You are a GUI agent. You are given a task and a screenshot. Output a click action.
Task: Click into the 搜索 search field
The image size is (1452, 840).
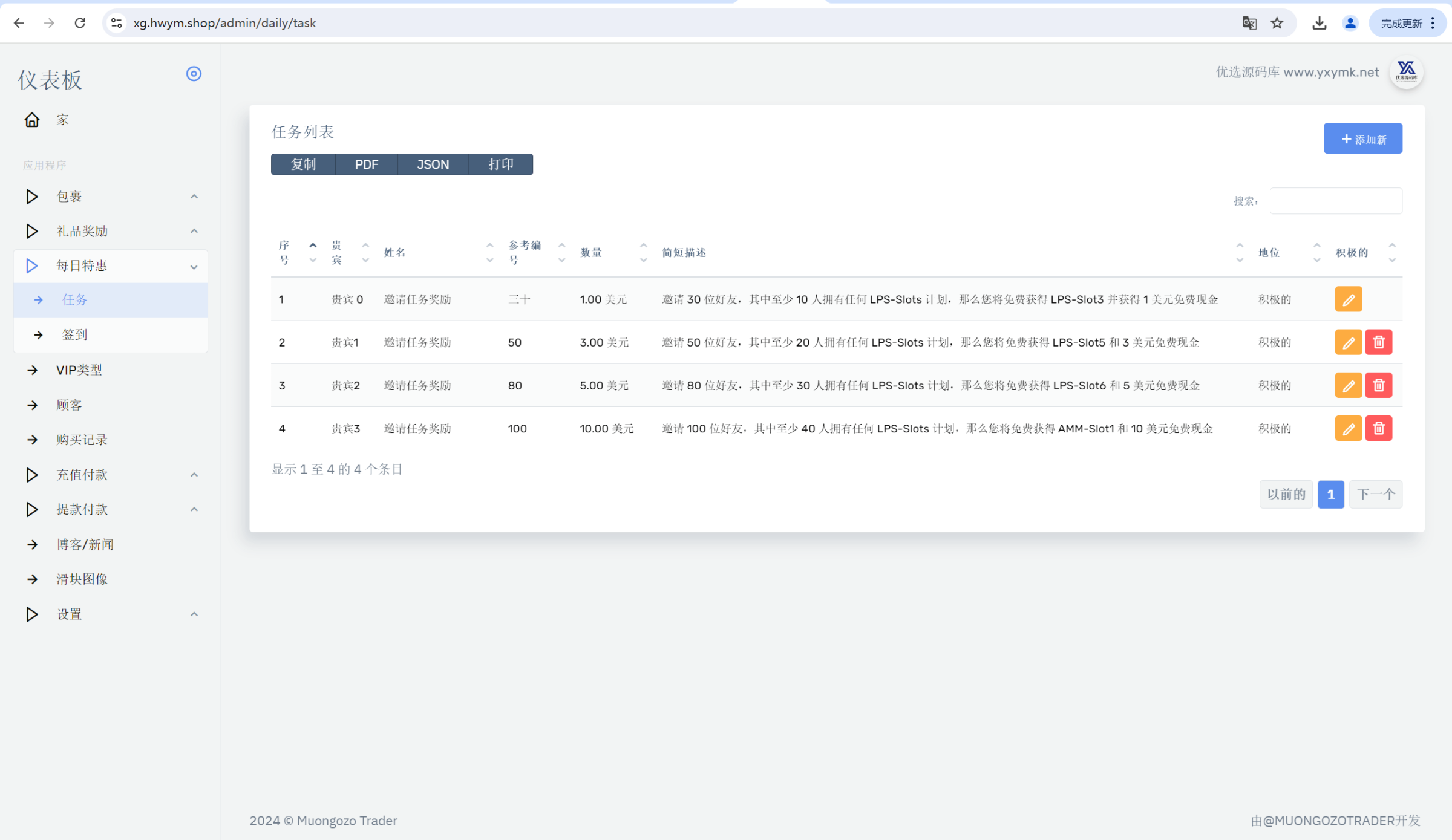(1336, 201)
